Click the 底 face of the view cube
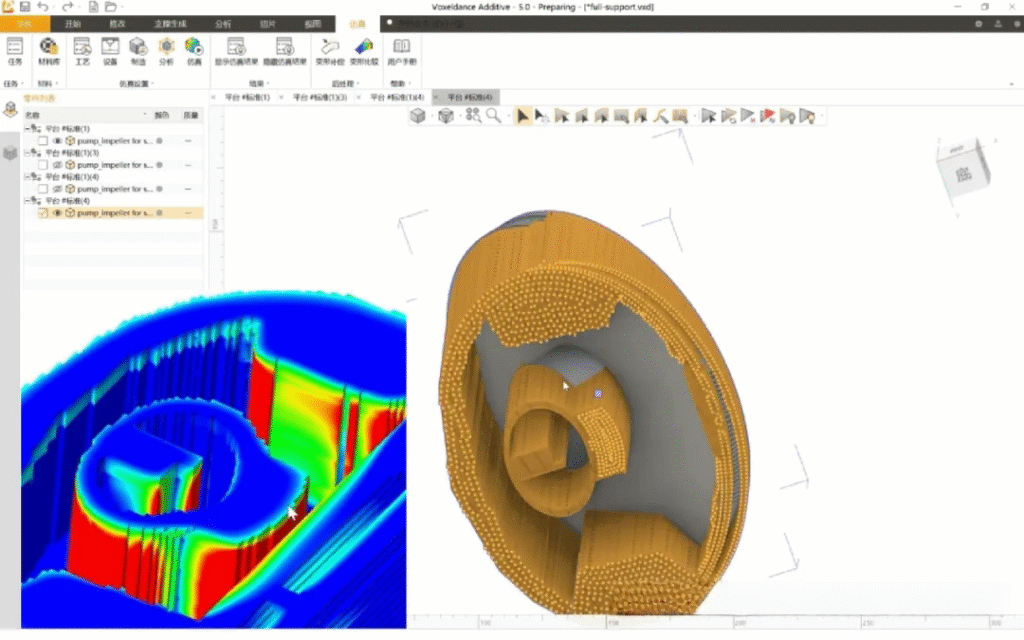The height and width of the screenshot is (640, 1024). [963, 173]
